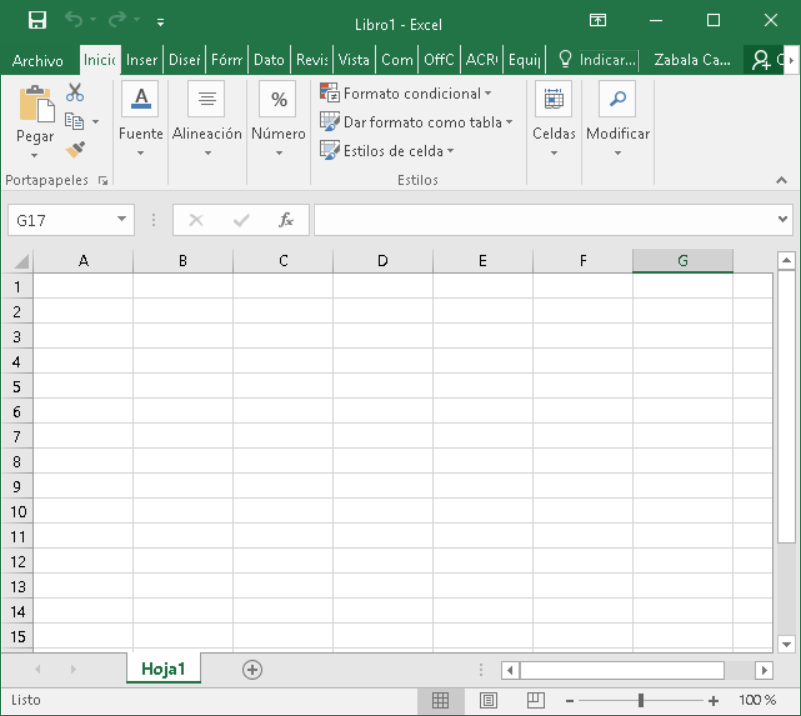Click Dar formato como tabla
Screen dimensions: 801x716
point(416,122)
